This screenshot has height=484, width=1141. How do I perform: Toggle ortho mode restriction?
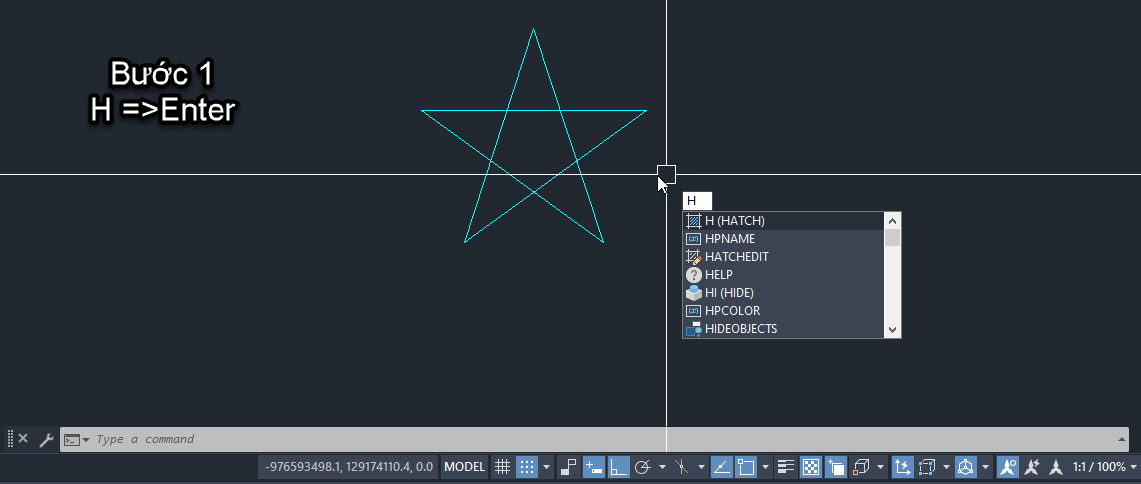pyautogui.click(x=619, y=467)
